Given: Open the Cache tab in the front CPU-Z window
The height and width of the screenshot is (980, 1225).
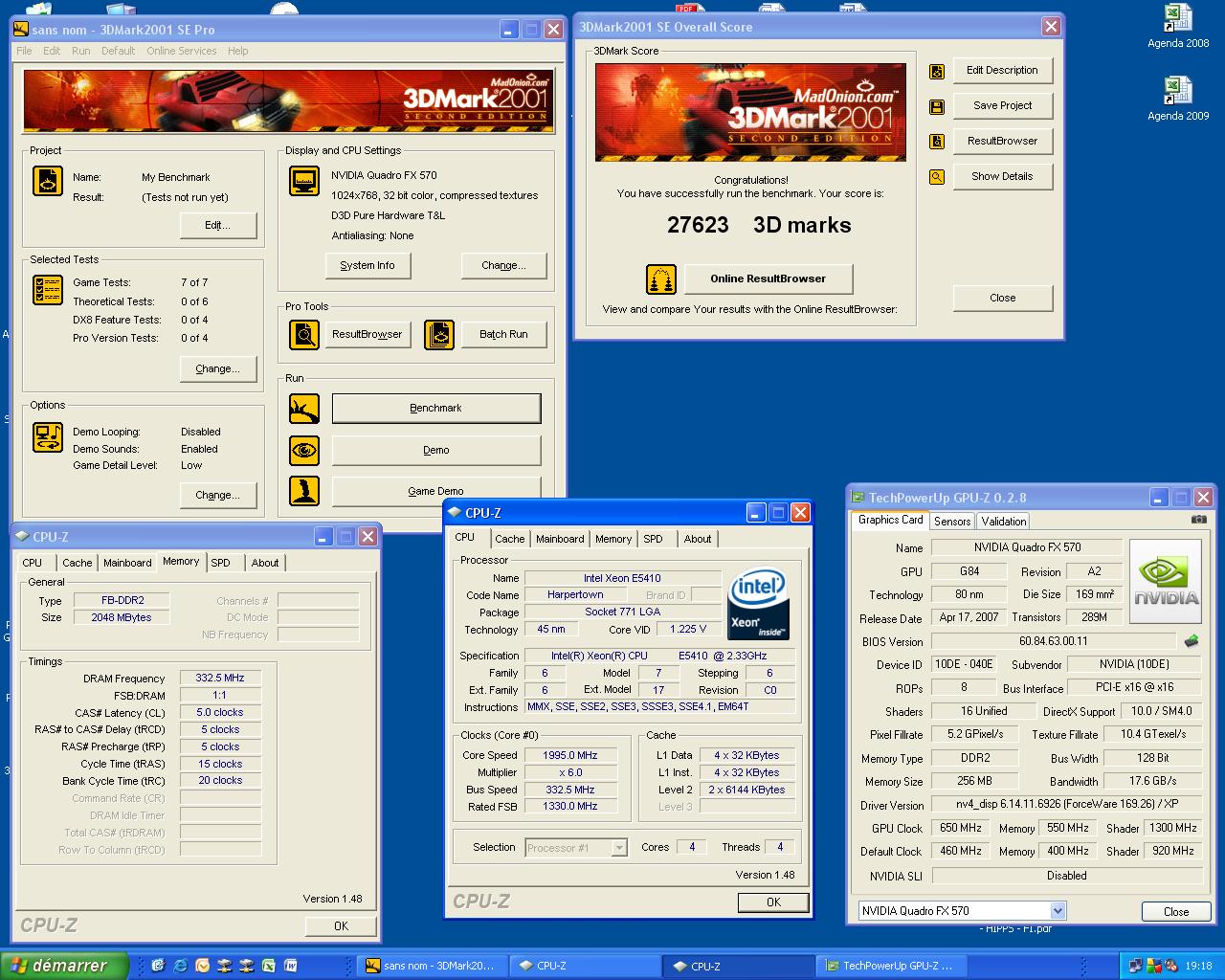Looking at the screenshot, I should tap(509, 539).
